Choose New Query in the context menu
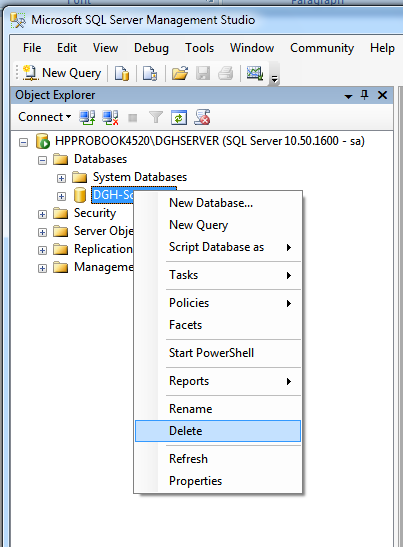 point(218,225)
